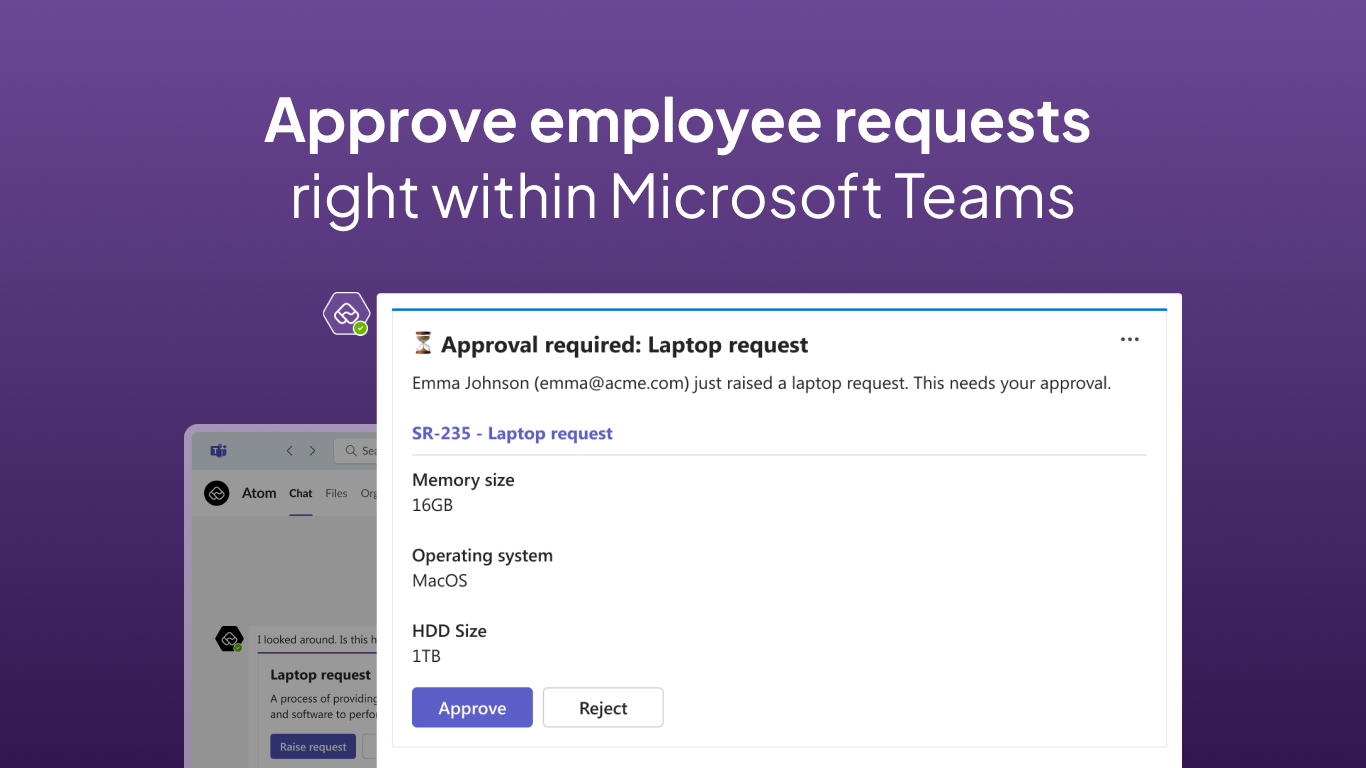Click the Laptop request heading in background chat

point(320,675)
